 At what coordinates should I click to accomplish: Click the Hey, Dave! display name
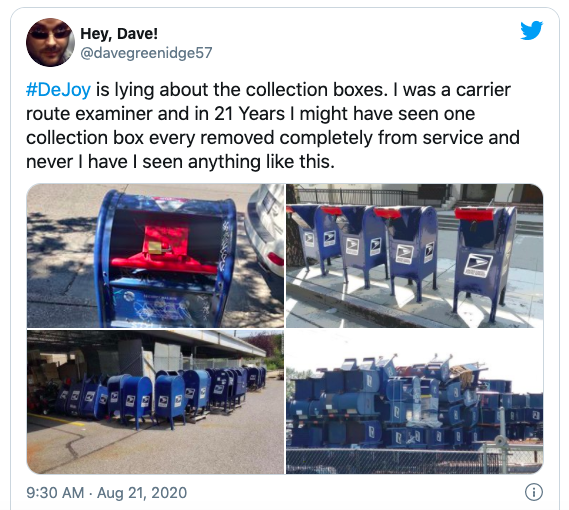119,34
